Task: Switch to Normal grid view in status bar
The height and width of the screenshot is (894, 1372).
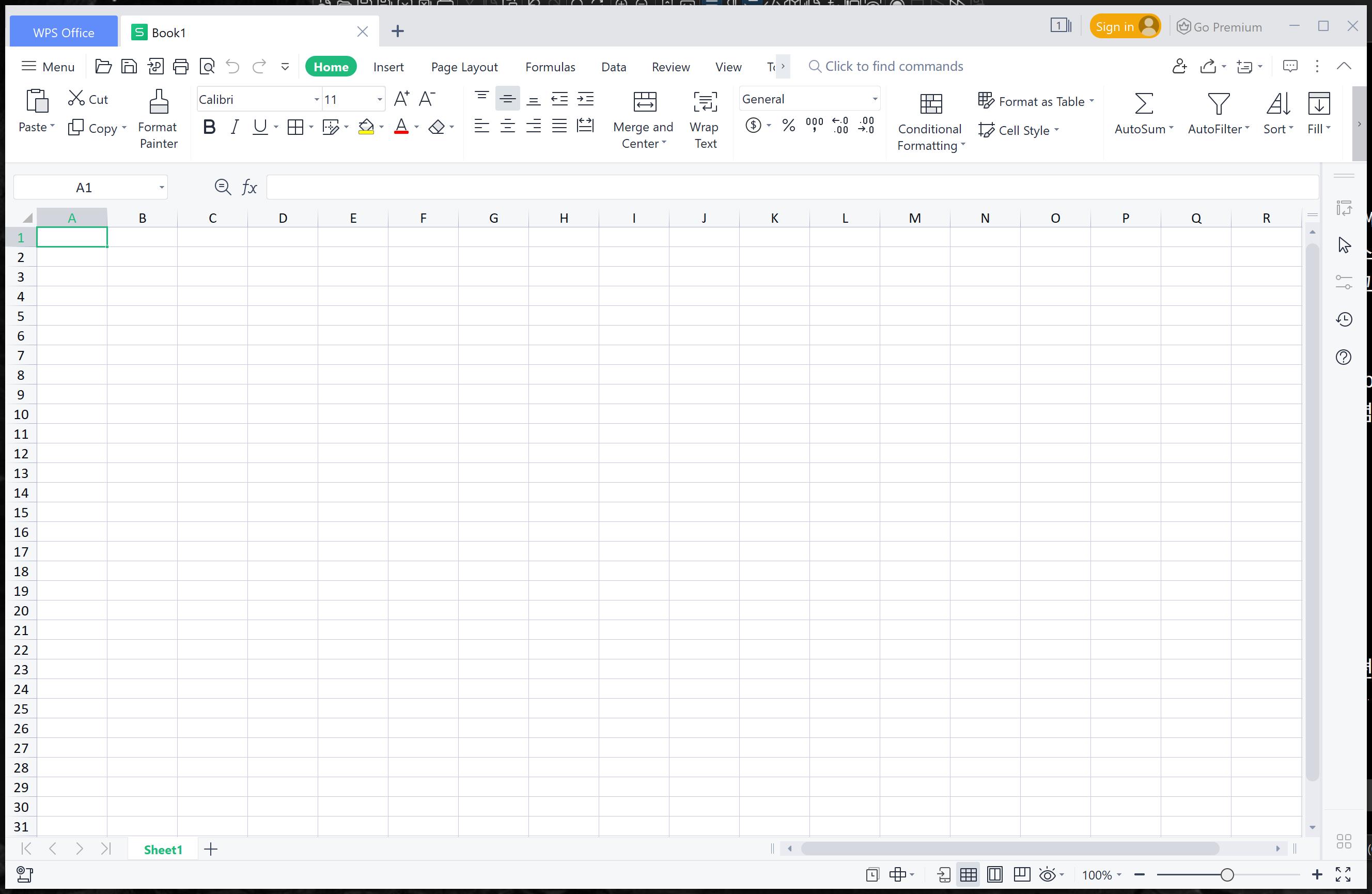Action: coord(969,875)
